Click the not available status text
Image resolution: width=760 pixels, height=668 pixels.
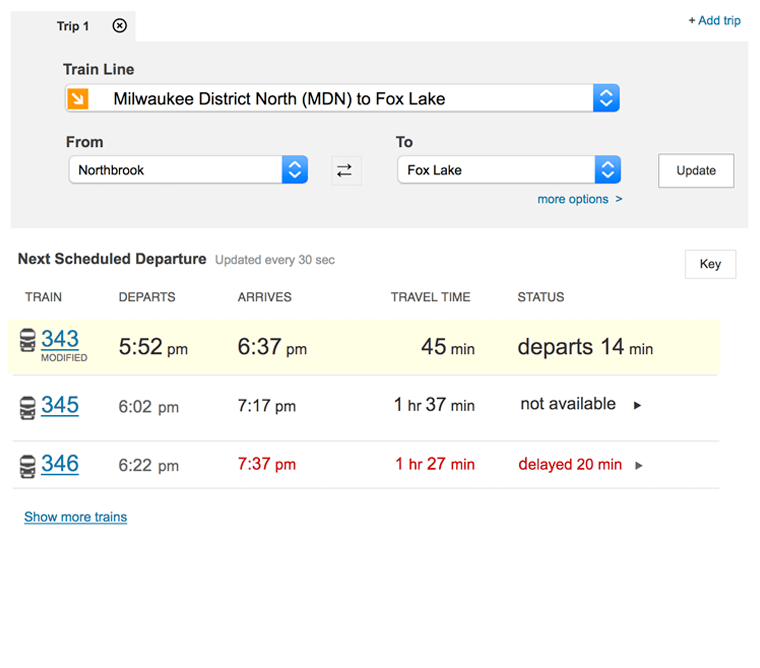coord(568,404)
